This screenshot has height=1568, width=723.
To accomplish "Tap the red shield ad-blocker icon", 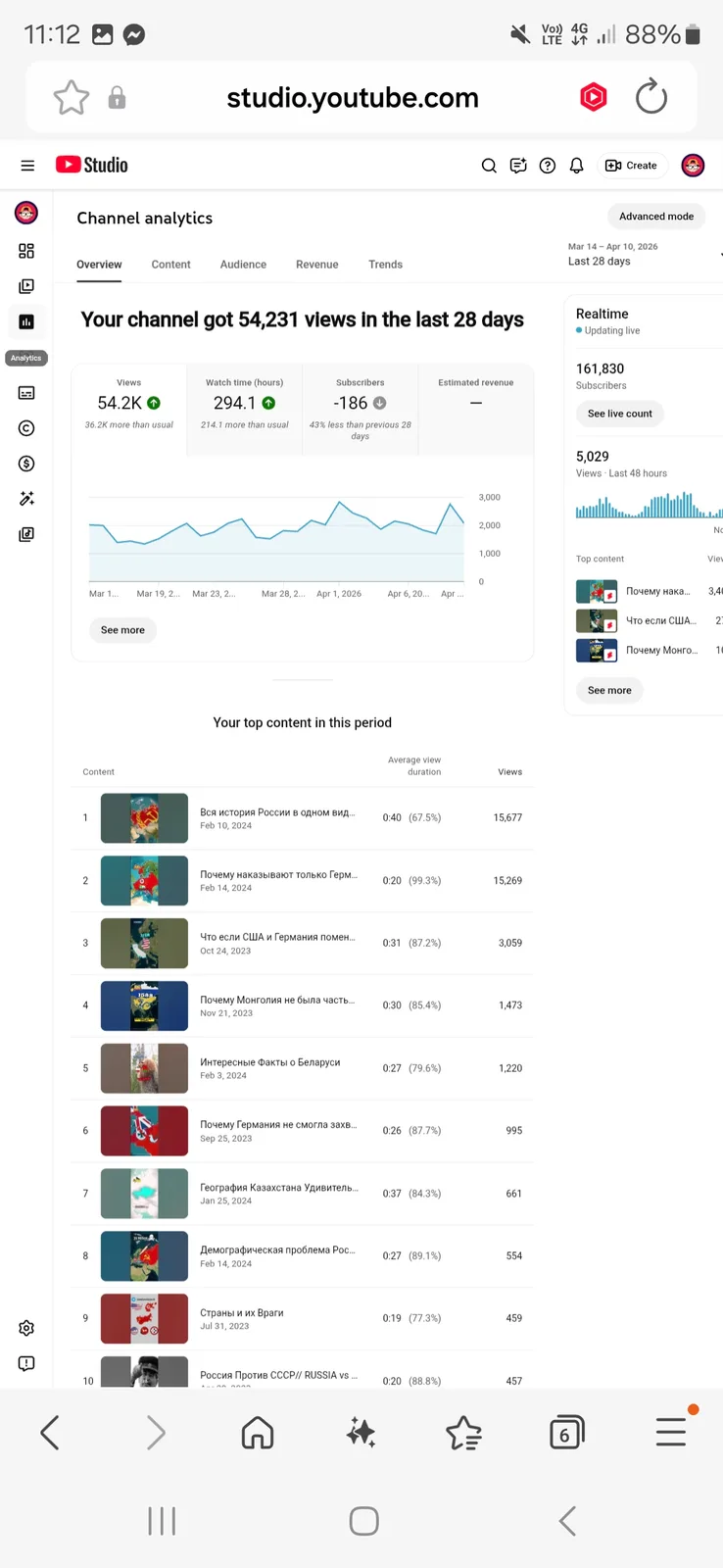I will 594,97.
